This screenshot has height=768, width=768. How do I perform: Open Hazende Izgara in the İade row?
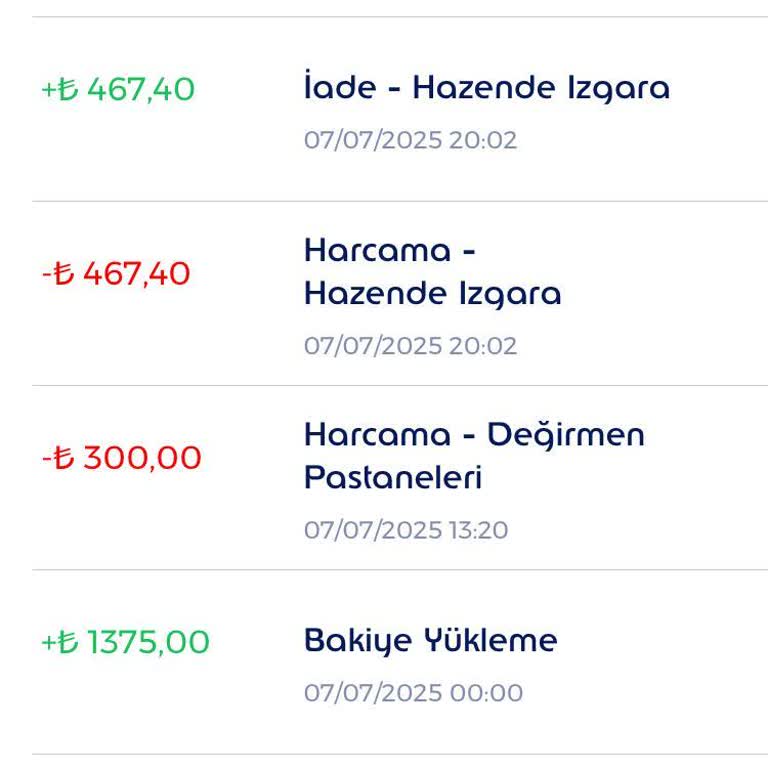coord(541,88)
